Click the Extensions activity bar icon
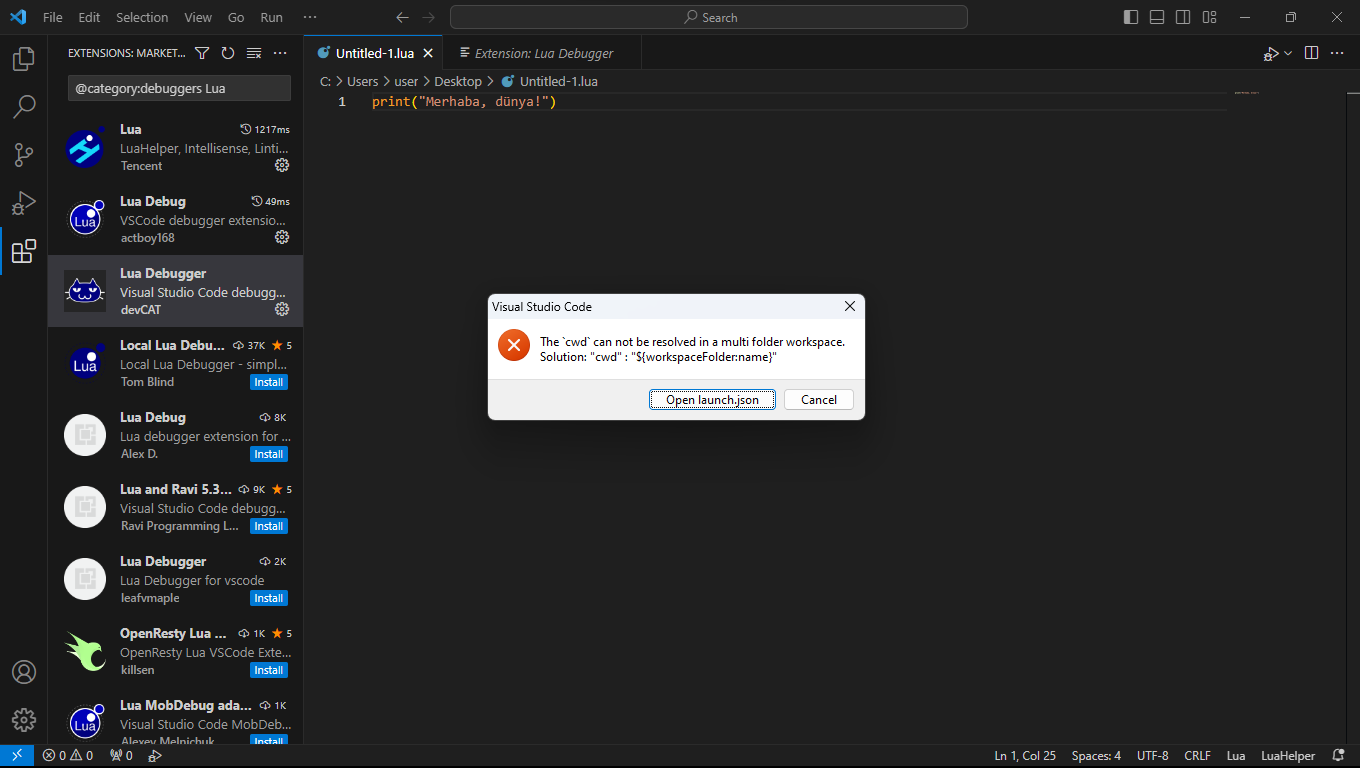The width and height of the screenshot is (1360, 768). 24,251
